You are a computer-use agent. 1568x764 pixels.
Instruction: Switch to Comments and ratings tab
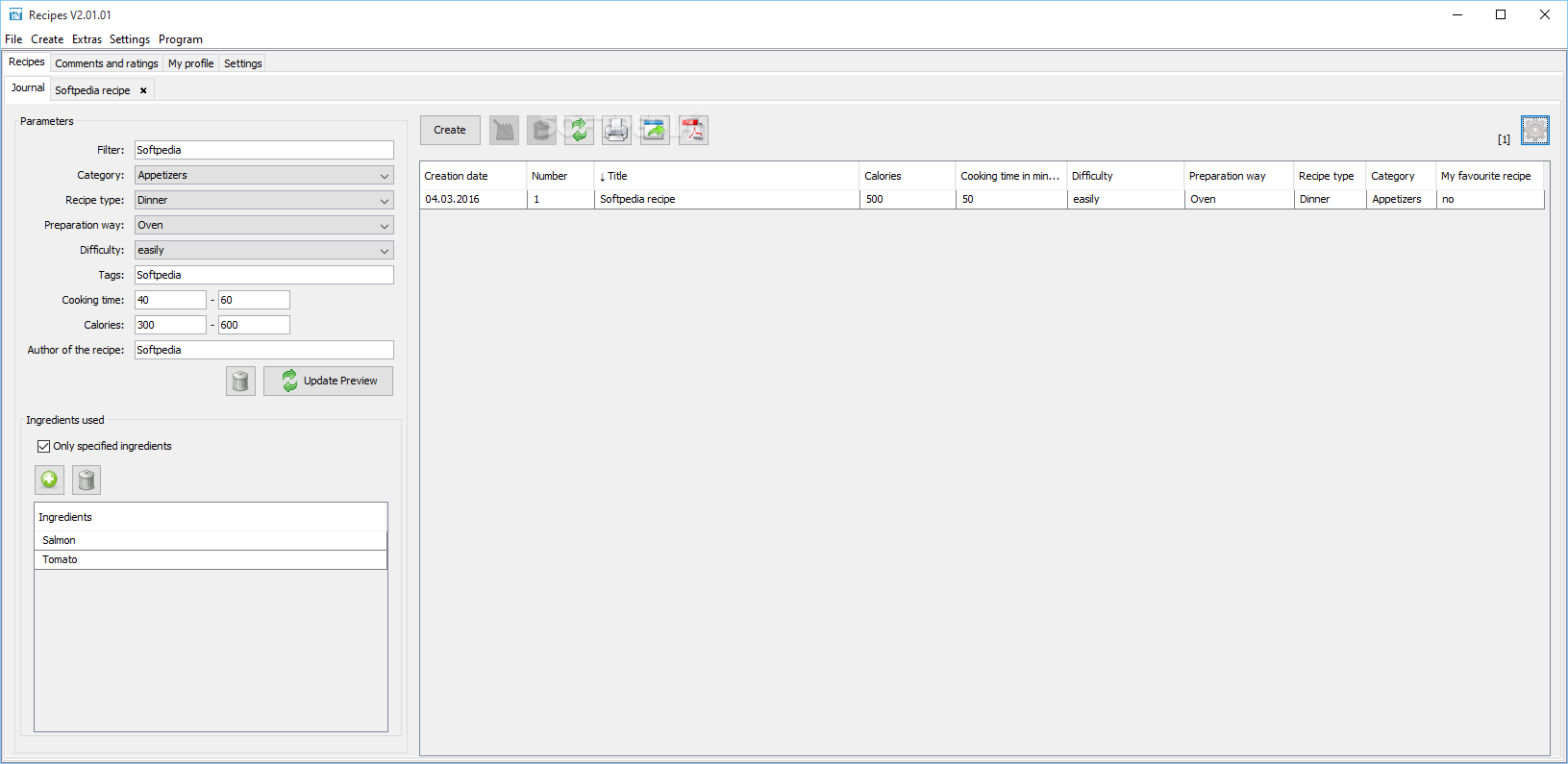(x=107, y=63)
